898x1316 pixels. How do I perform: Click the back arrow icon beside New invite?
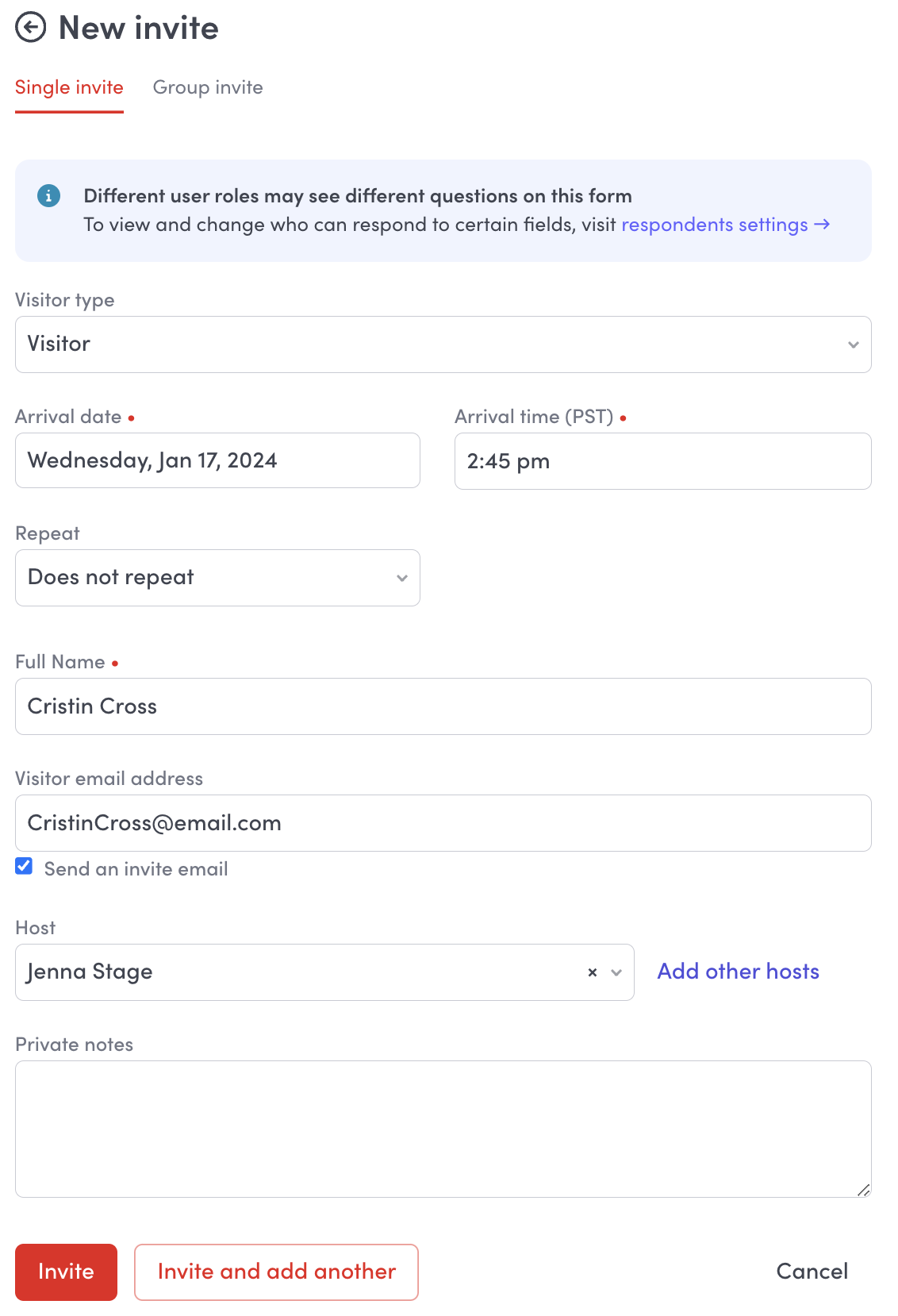click(31, 28)
